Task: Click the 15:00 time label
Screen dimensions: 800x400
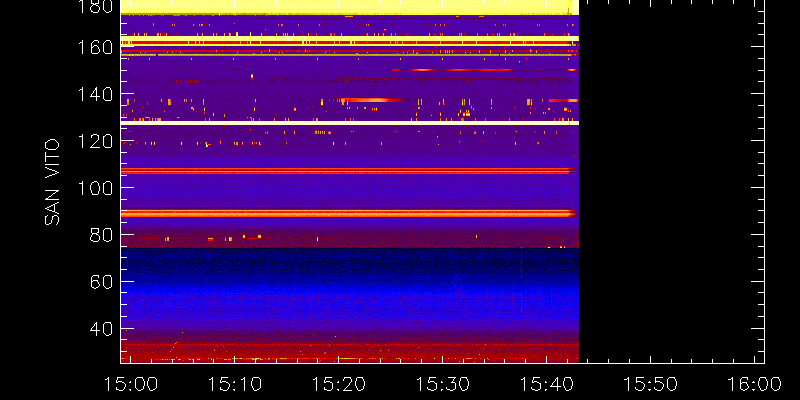Action: [131, 384]
